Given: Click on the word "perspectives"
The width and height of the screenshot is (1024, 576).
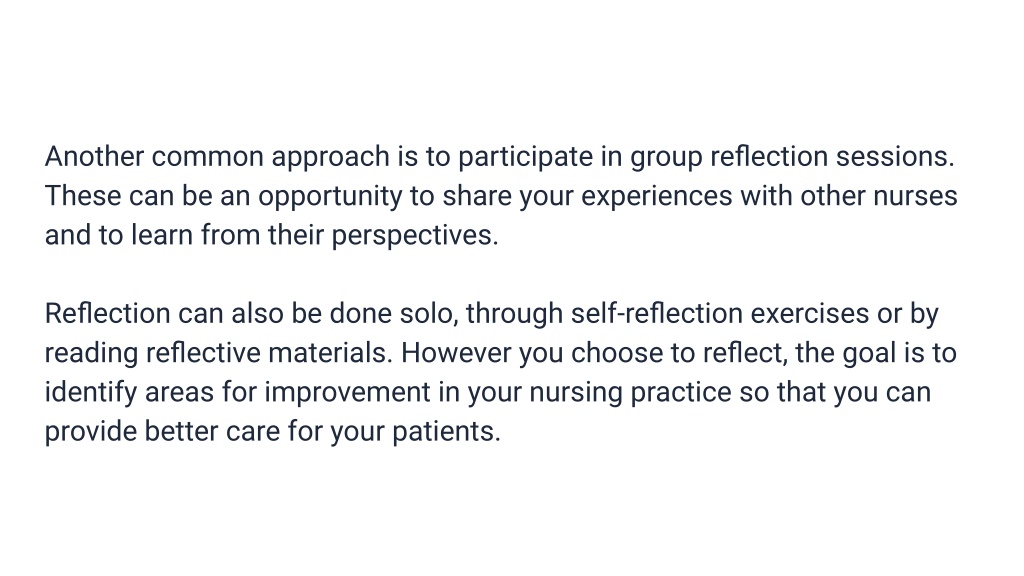Looking at the screenshot, I should 415,236.
